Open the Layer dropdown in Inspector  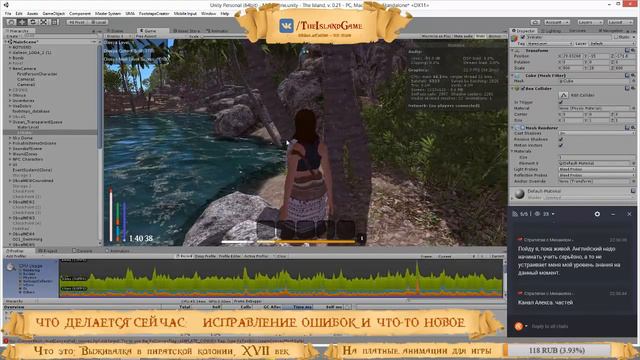(611, 43)
